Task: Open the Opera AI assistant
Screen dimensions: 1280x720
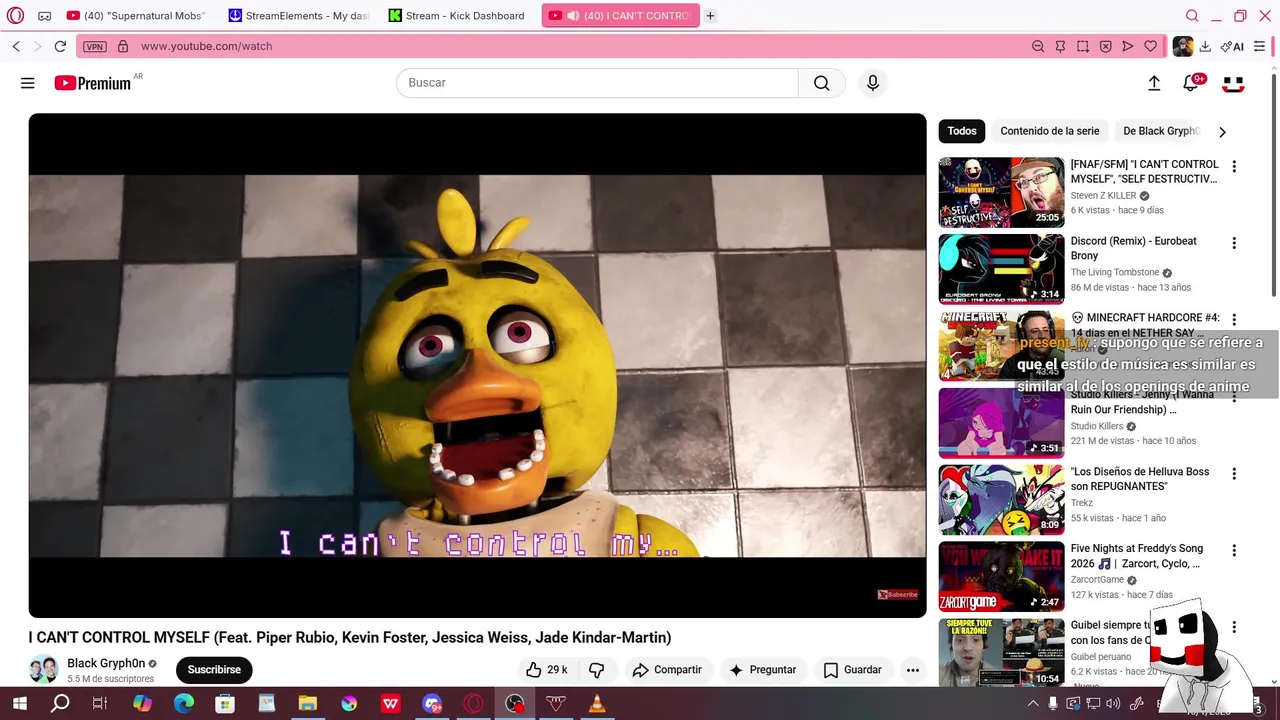Action: click(x=1232, y=46)
